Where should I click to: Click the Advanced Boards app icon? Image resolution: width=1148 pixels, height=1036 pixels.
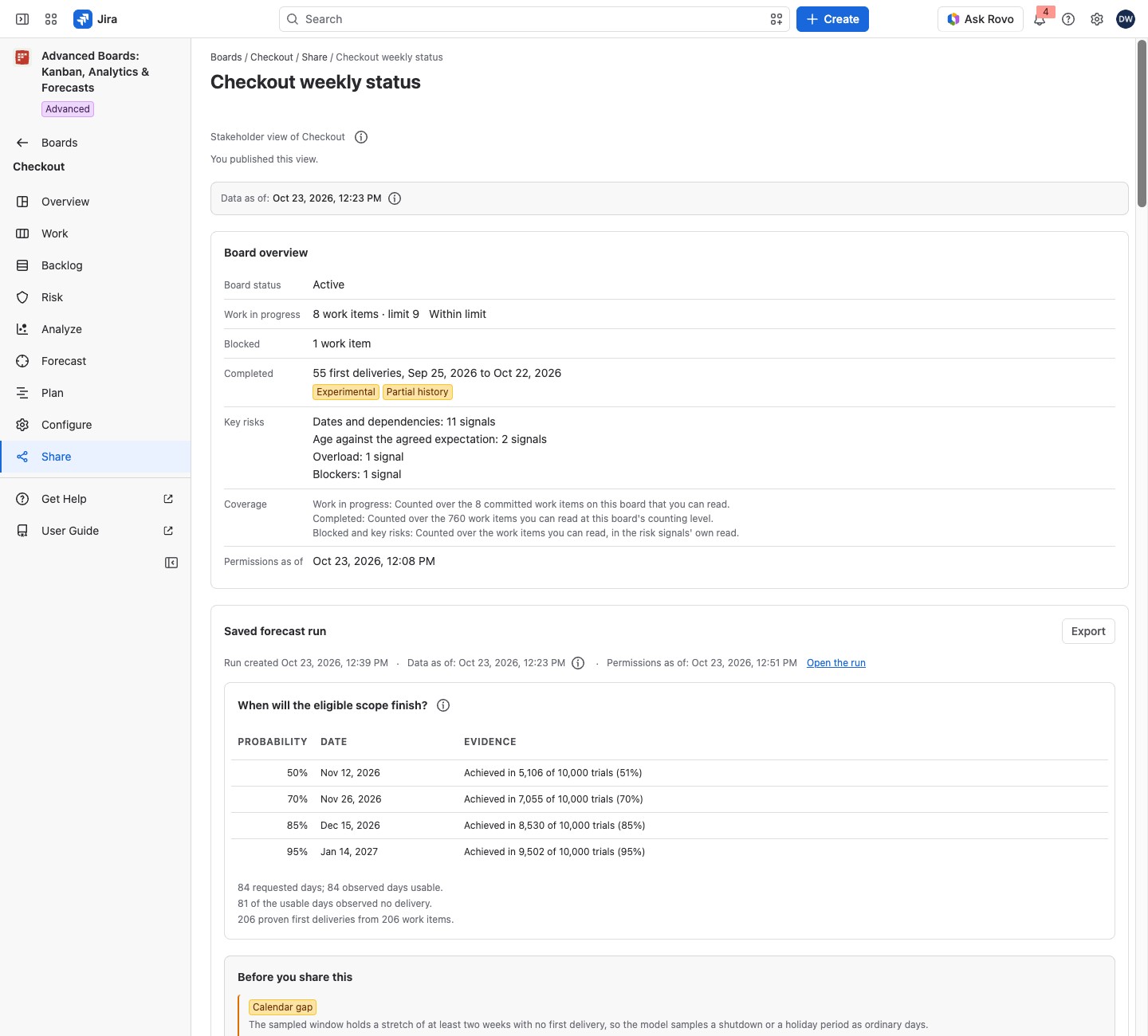pos(22,57)
